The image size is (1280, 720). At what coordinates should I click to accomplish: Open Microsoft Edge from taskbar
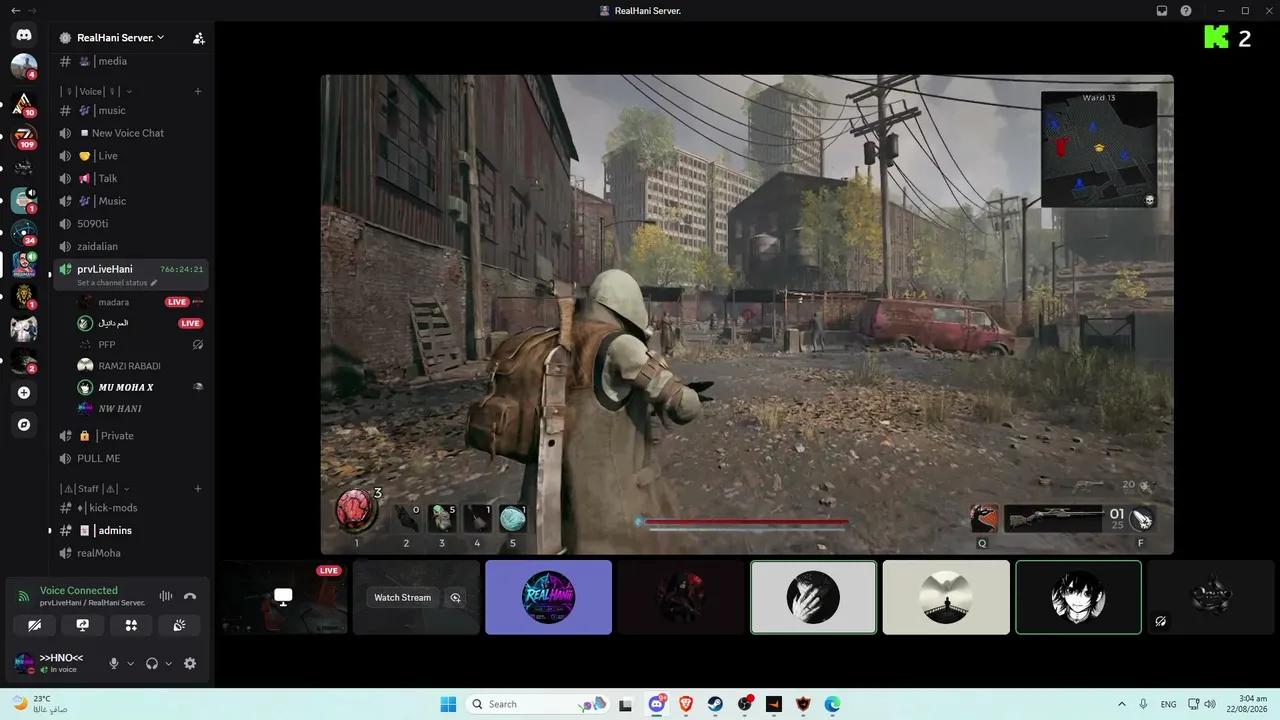(x=833, y=704)
